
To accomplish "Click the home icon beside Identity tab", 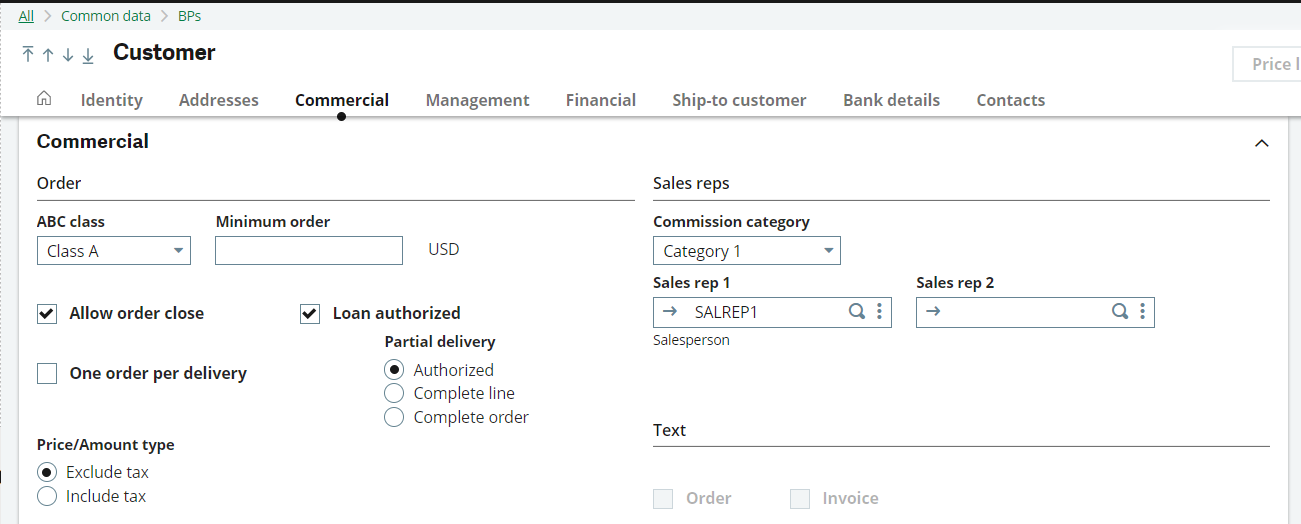I will point(44,99).
